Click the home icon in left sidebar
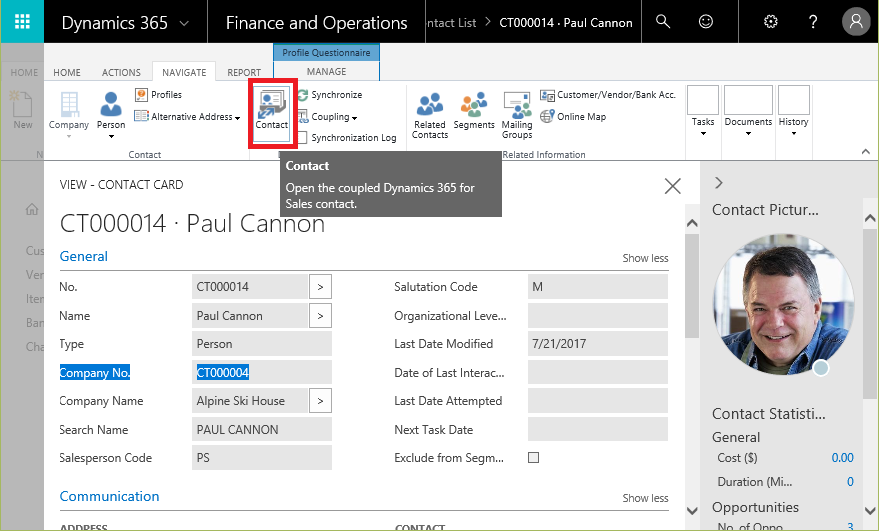879x531 pixels. click(32, 209)
